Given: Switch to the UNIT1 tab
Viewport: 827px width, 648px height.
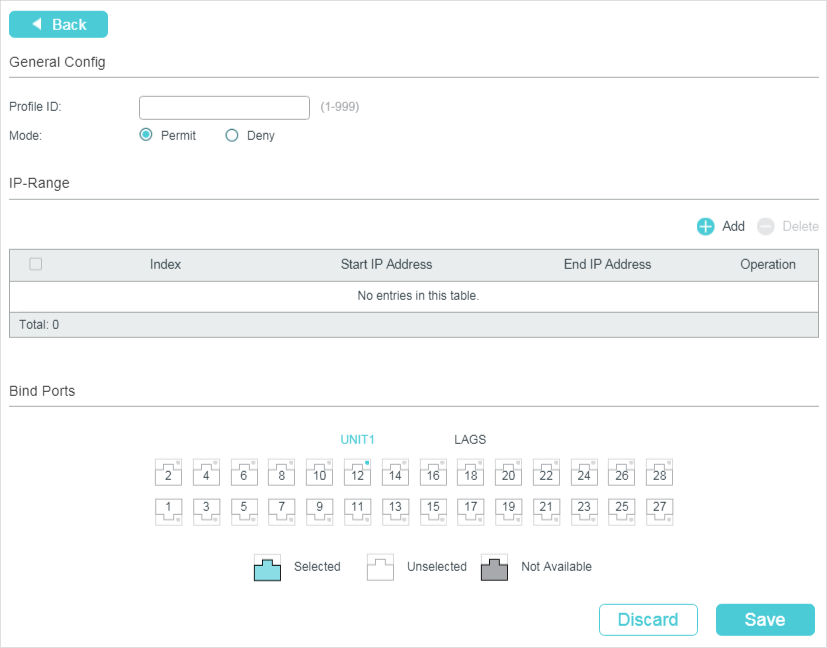Looking at the screenshot, I should point(357,439).
